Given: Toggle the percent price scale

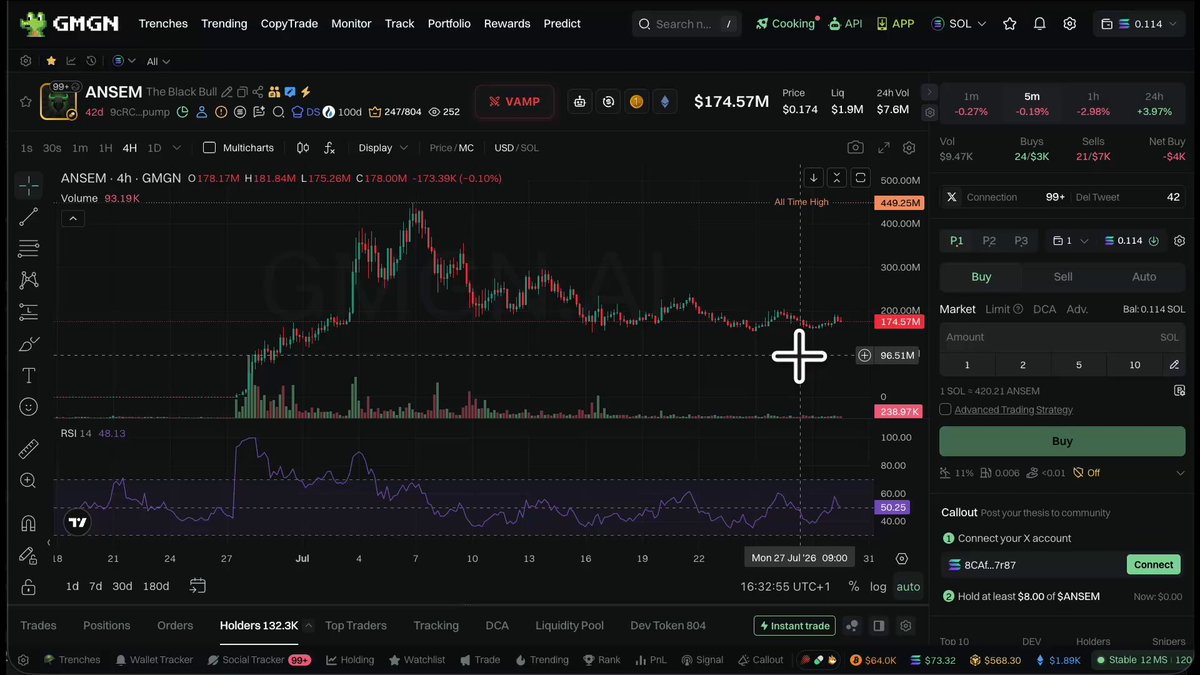Looking at the screenshot, I should (853, 587).
